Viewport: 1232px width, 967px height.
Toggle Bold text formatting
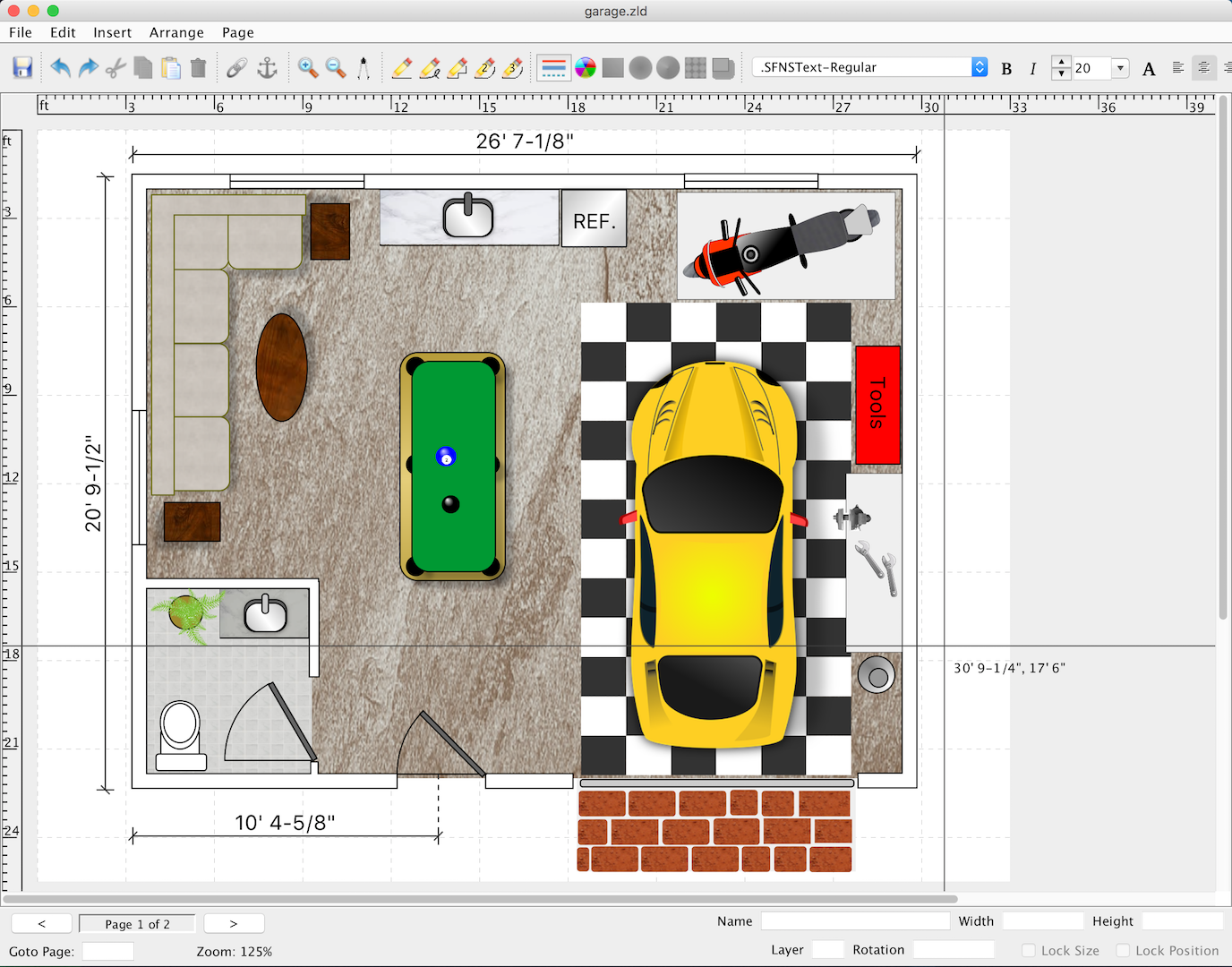pyautogui.click(x=1006, y=69)
